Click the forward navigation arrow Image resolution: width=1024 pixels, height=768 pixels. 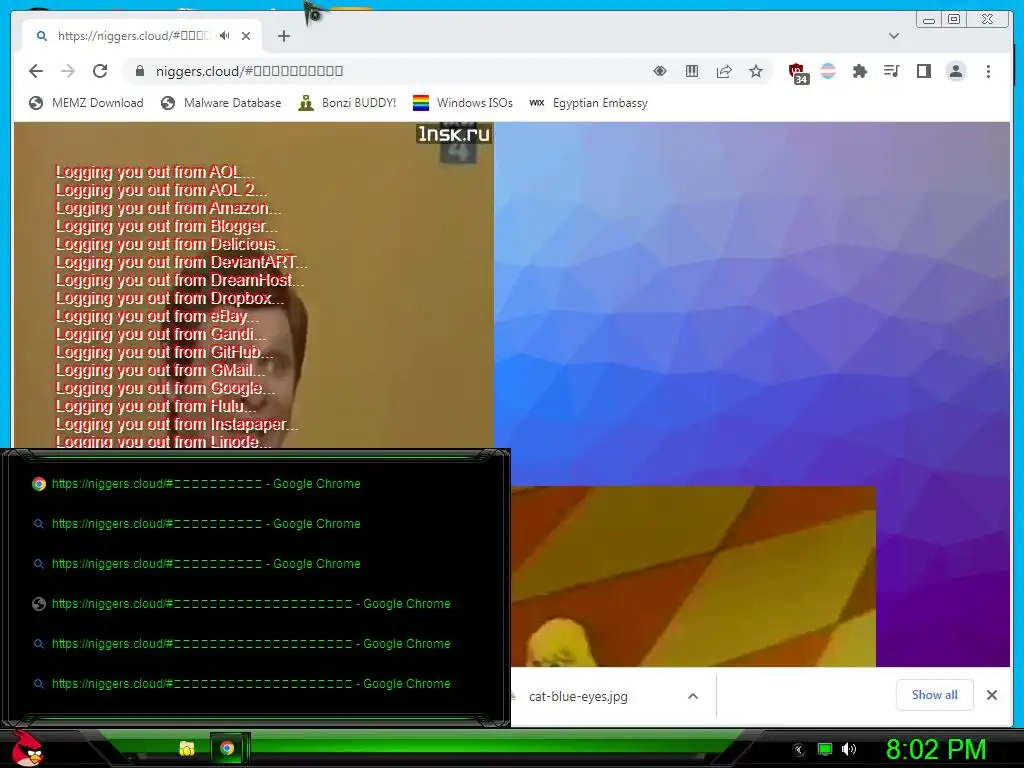[x=68, y=71]
